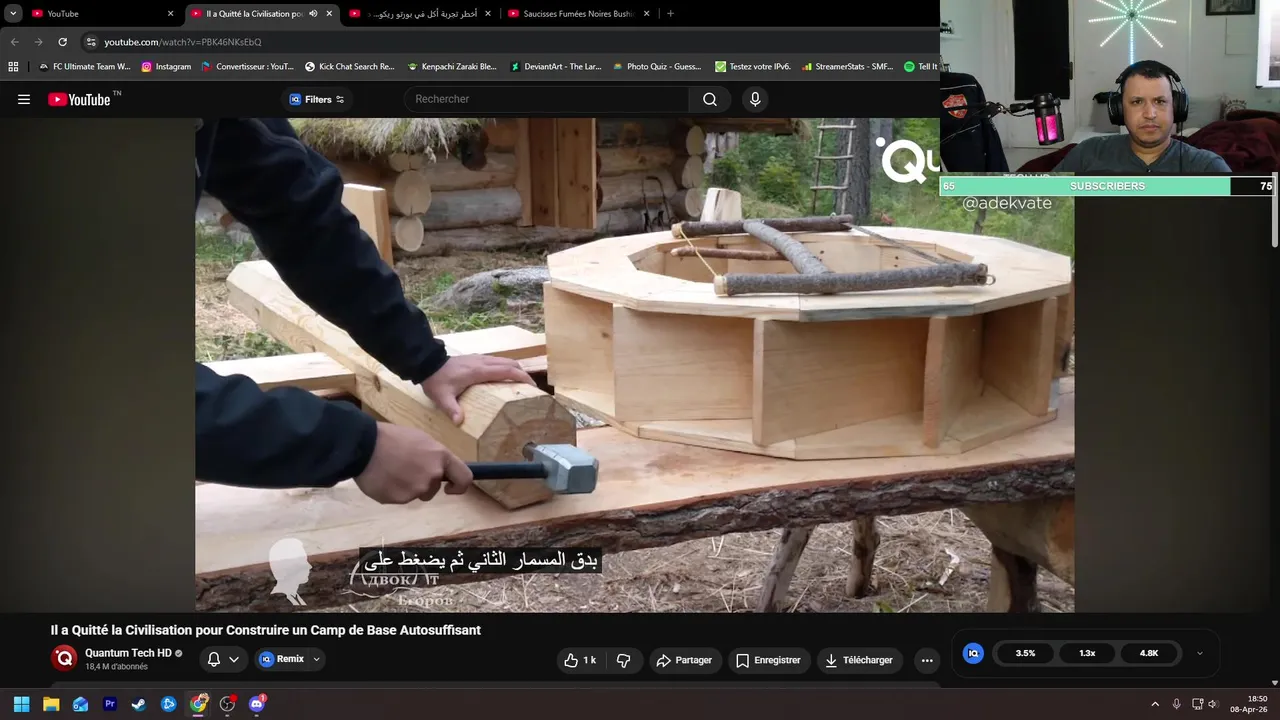This screenshot has width=1280, height=720.
Task: Open the Quantum Tech HD channel avatar
Action: [x=65, y=658]
